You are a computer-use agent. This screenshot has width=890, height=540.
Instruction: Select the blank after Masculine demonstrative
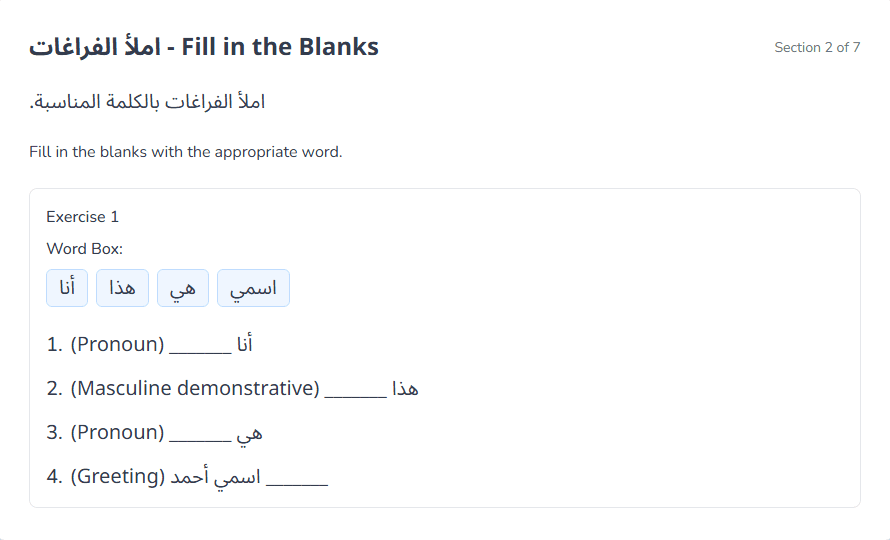355,389
